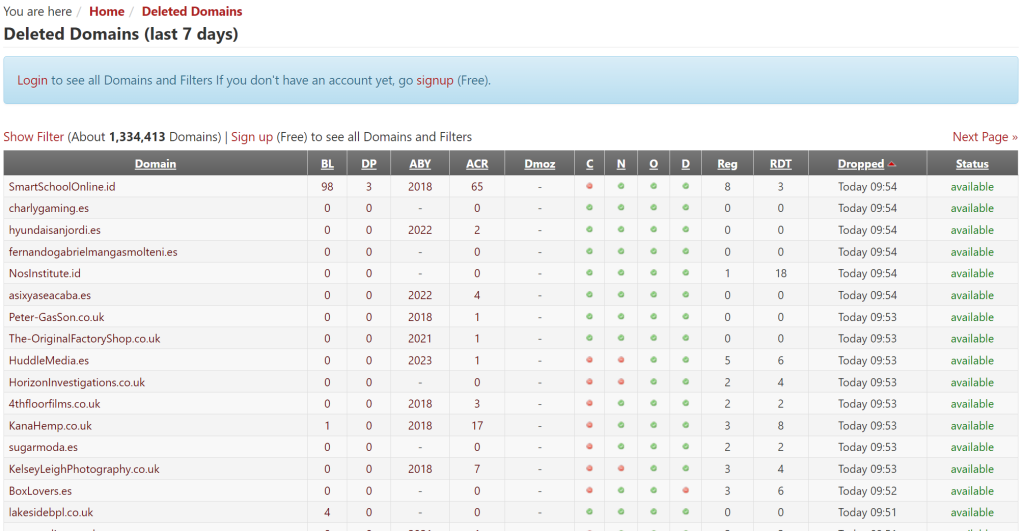This screenshot has width=1024, height=531.
Task: Sort by the C column header
Action: (590, 164)
